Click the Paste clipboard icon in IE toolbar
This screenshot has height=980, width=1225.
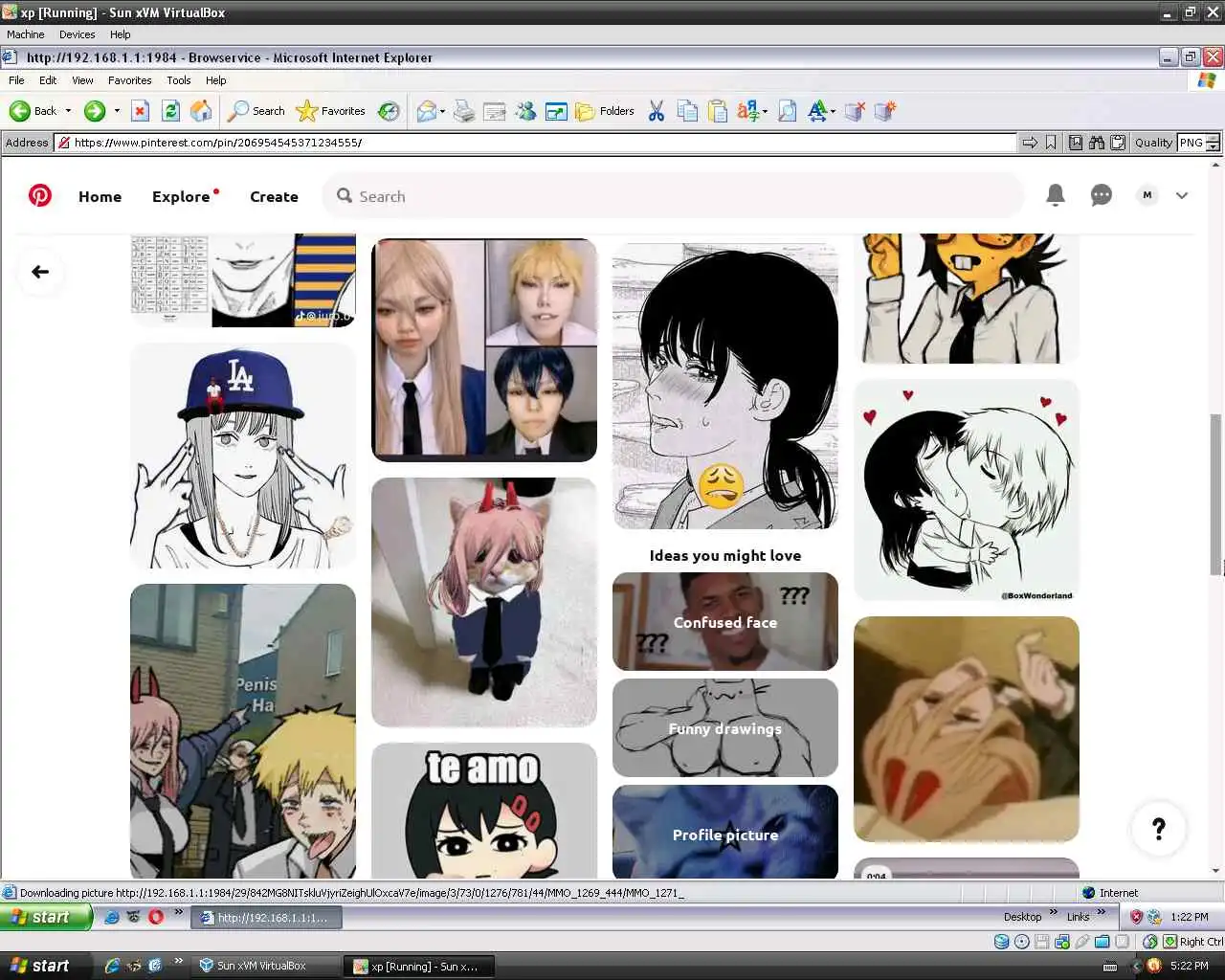pyautogui.click(x=718, y=111)
